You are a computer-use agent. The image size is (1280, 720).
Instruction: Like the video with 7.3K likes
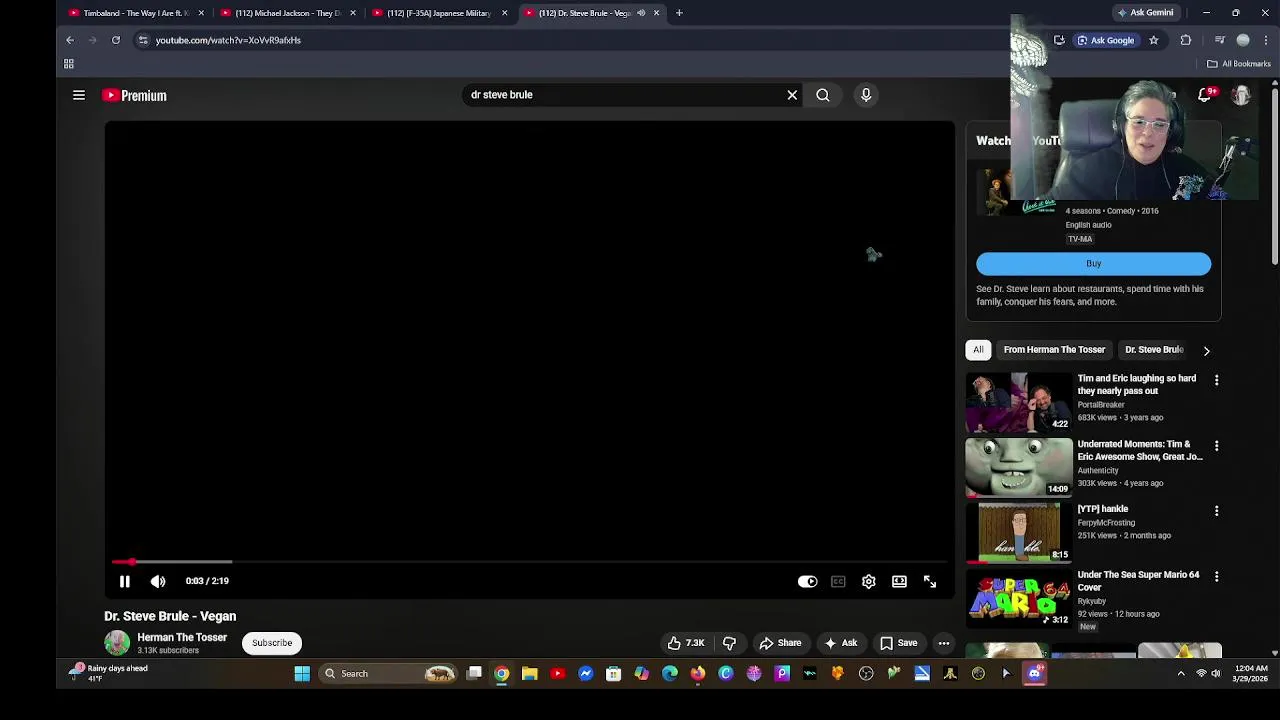[686, 643]
